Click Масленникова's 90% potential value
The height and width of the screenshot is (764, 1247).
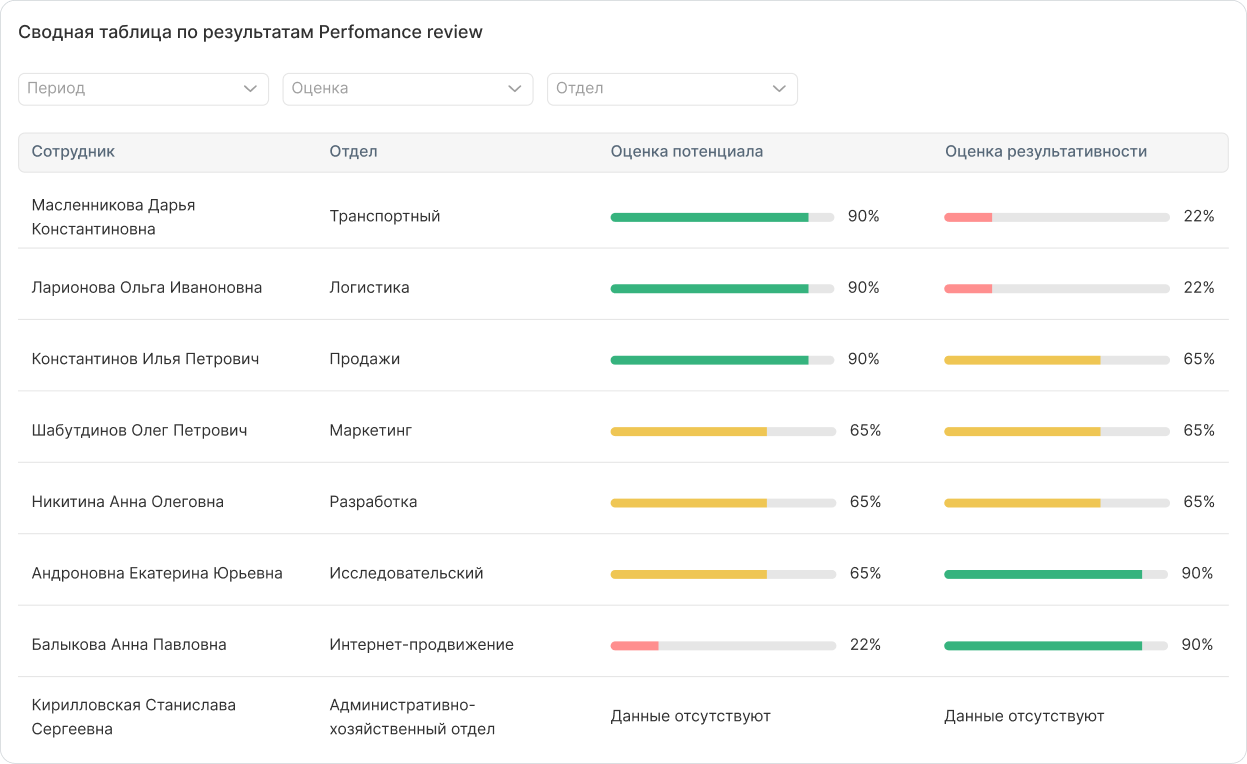coord(864,216)
